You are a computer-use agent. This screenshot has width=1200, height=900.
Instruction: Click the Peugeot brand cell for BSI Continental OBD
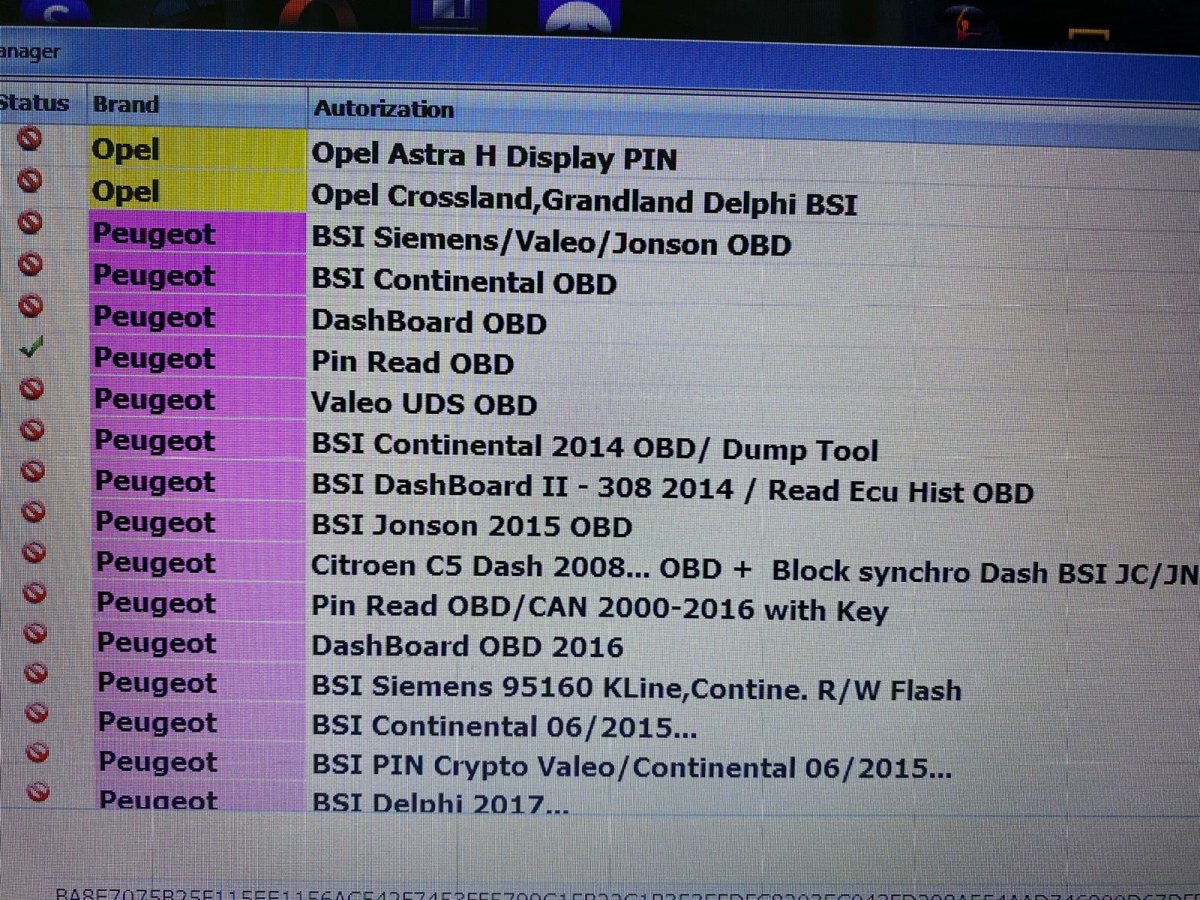point(198,274)
